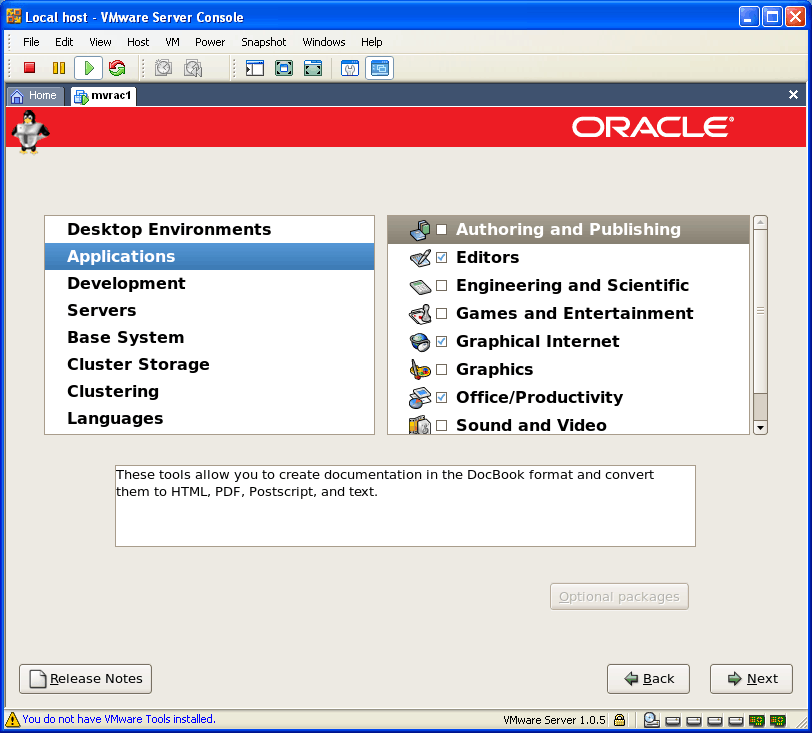The image size is (812, 733).
Task: Uncheck the Editors checkbox
Action: pos(441,258)
